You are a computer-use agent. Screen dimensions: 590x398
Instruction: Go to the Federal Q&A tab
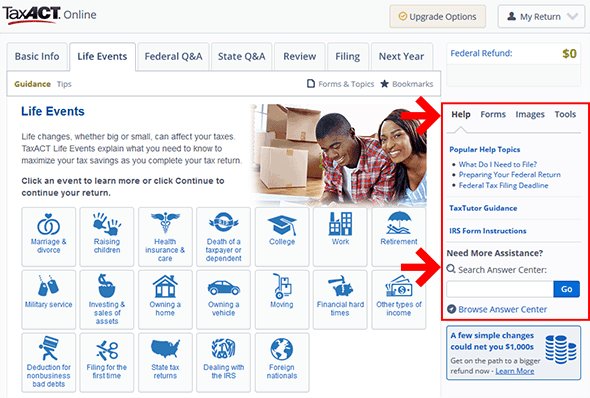(173, 56)
